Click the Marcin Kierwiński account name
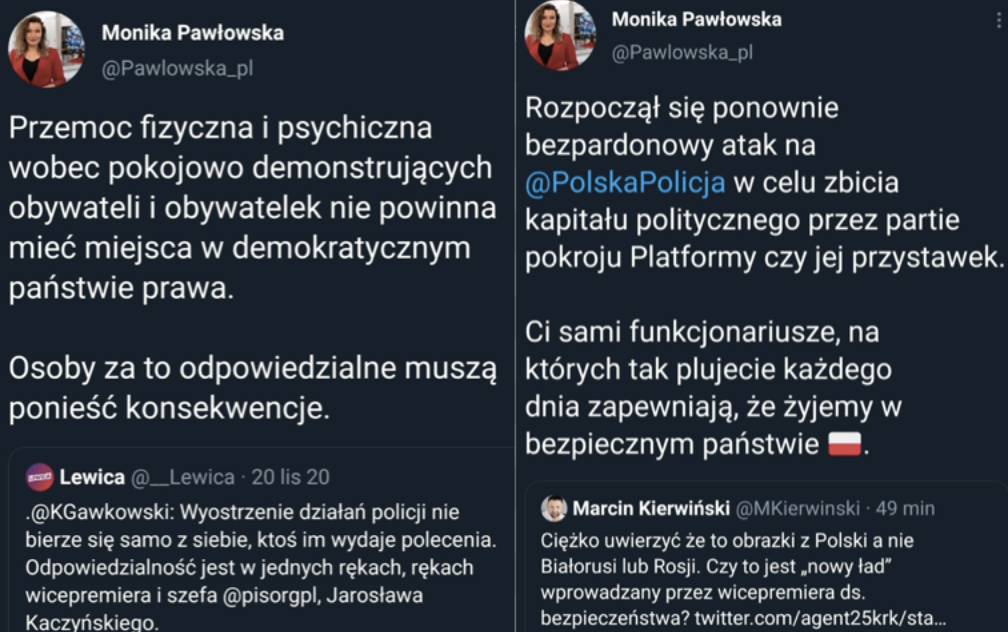The height and width of the screenshot is (632, 1008). pyautogui.click(x=650, y=509)
